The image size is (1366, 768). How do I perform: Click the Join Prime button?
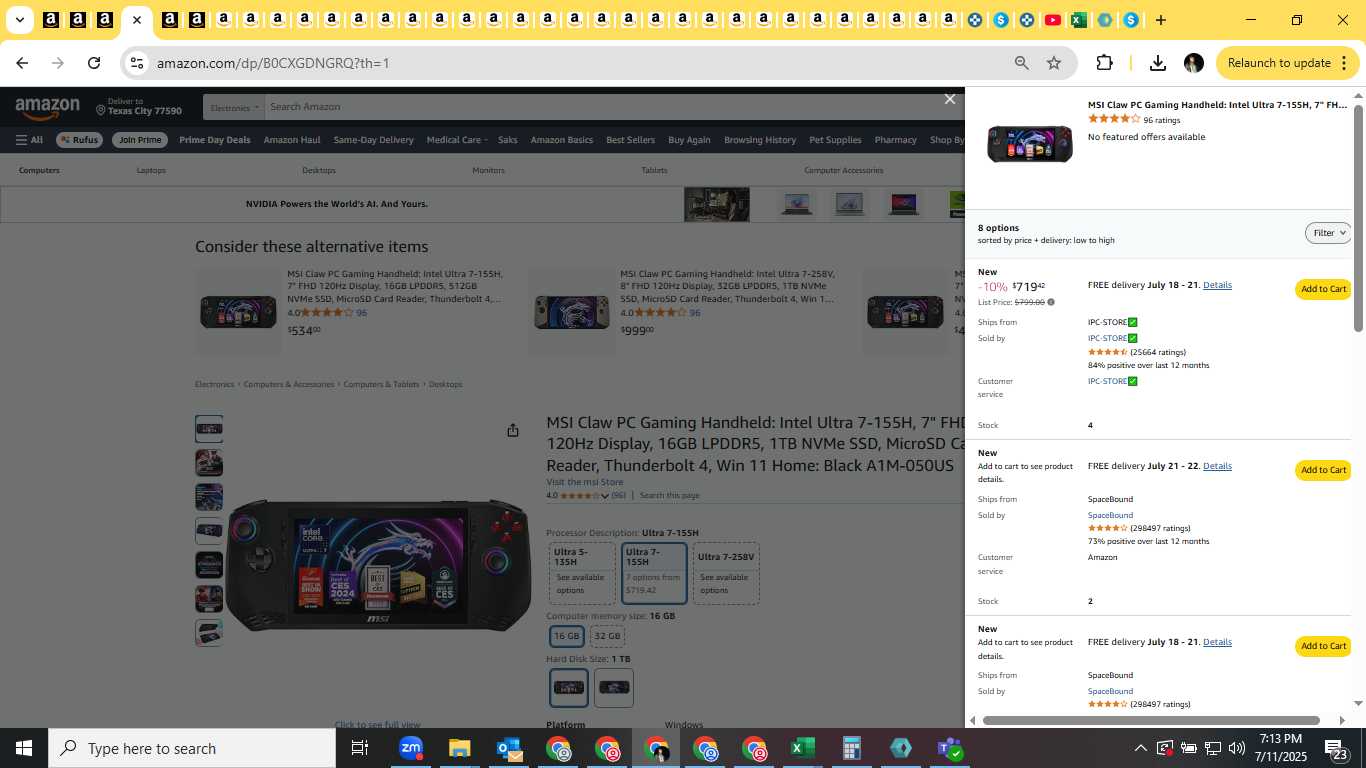pos(139,140)
